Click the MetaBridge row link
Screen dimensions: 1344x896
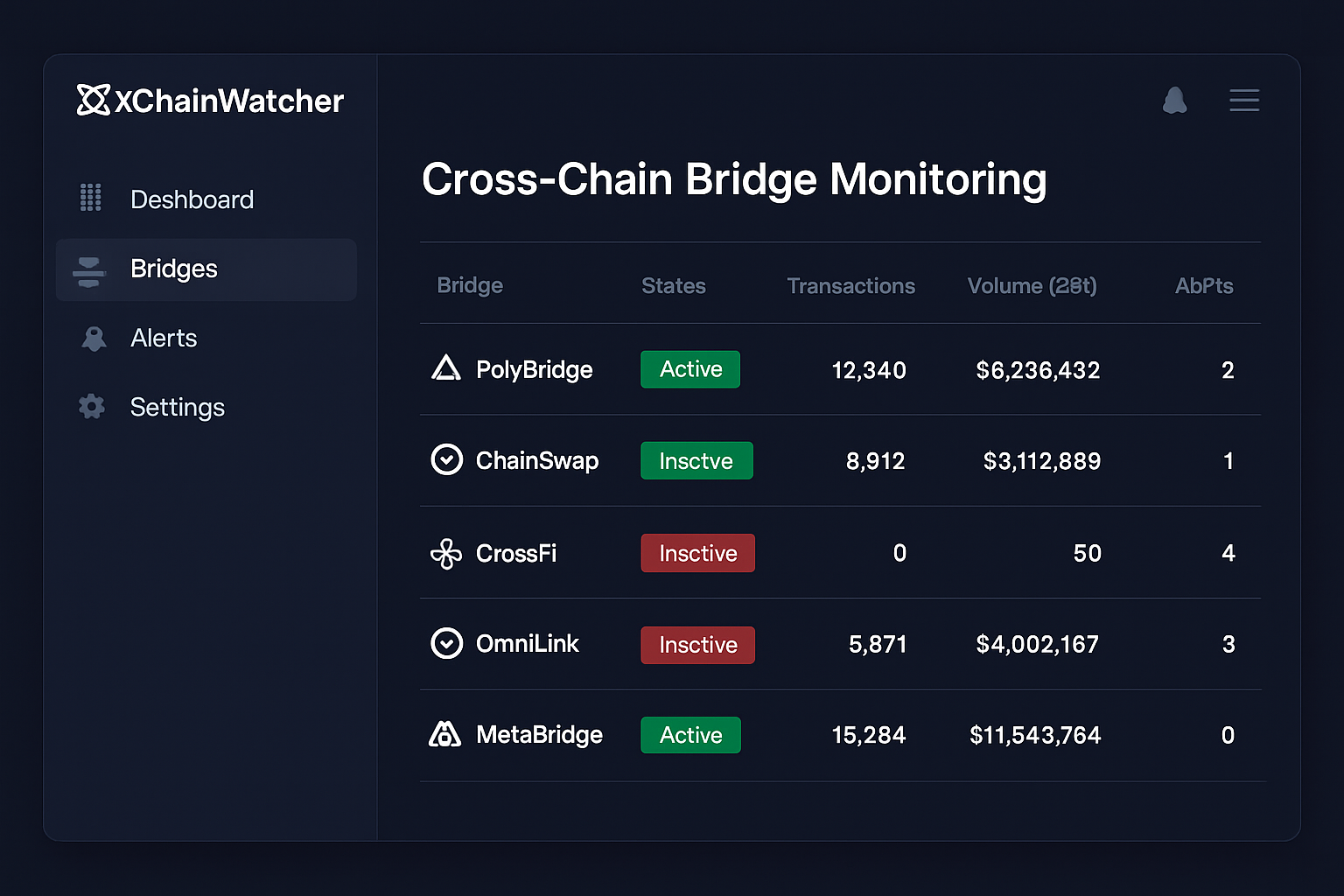tap(539, 735)
